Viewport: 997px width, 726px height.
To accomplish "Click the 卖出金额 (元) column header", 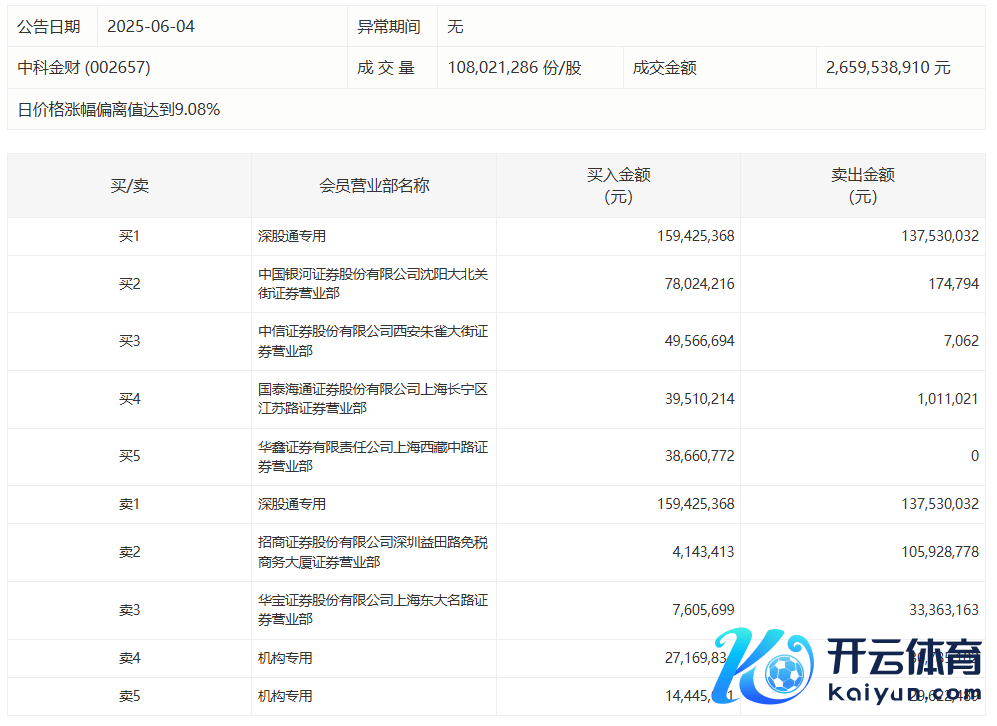I will click(862, 186).
